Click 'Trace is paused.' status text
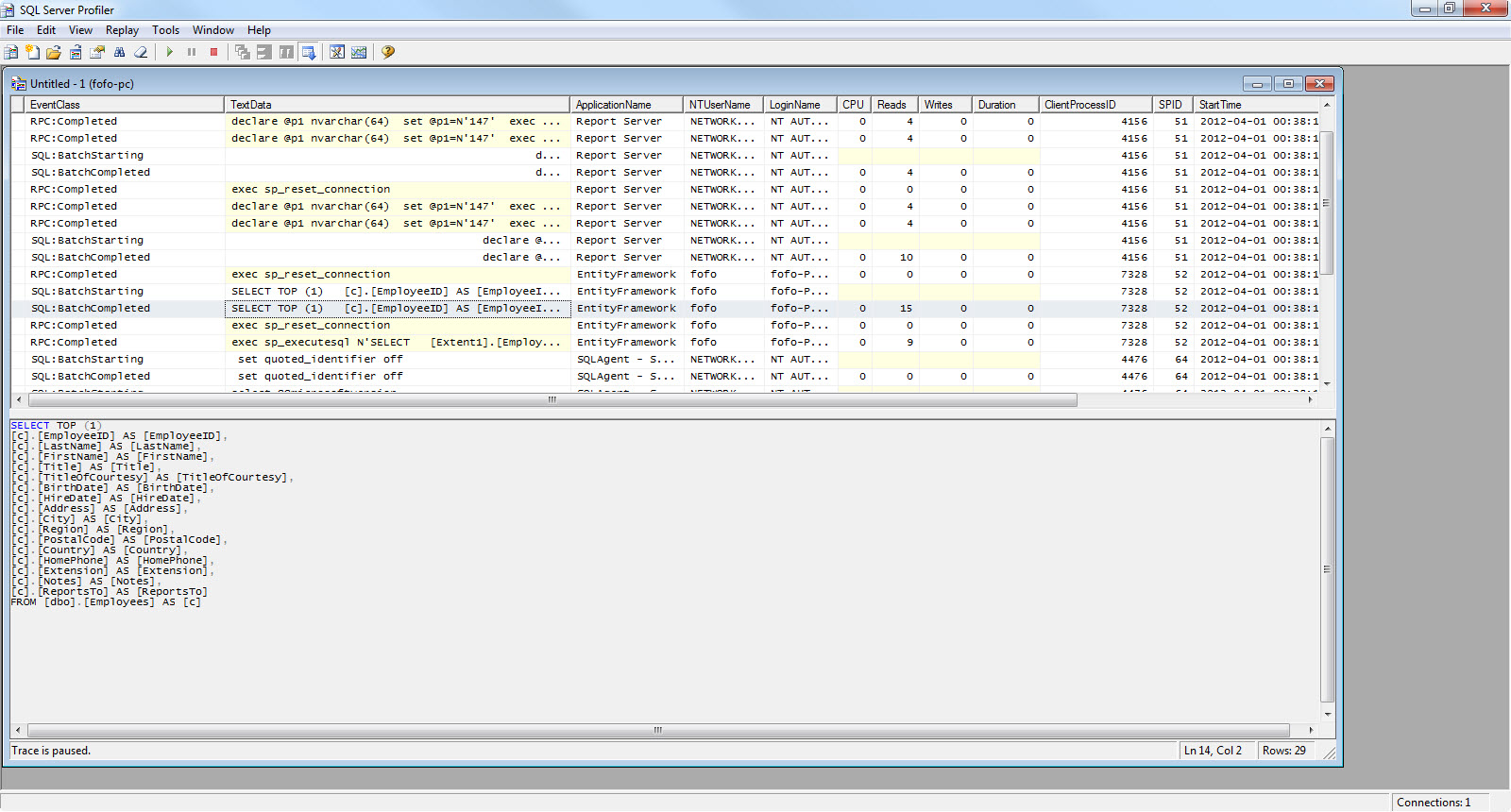Viewport: 1511px width, 812px height. (x=51, y=751)
